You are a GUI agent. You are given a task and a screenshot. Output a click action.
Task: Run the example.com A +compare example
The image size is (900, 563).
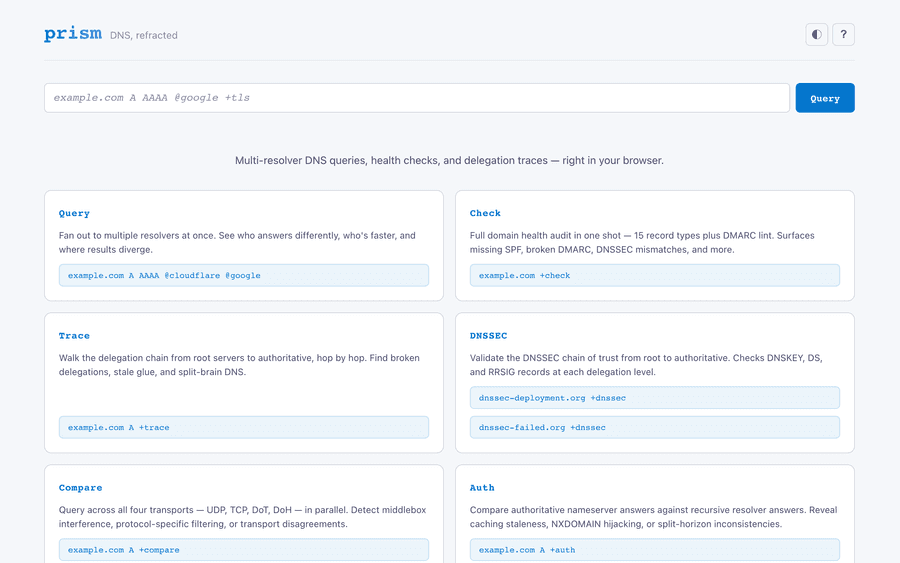pyautogui.click(x=243, y=550)
